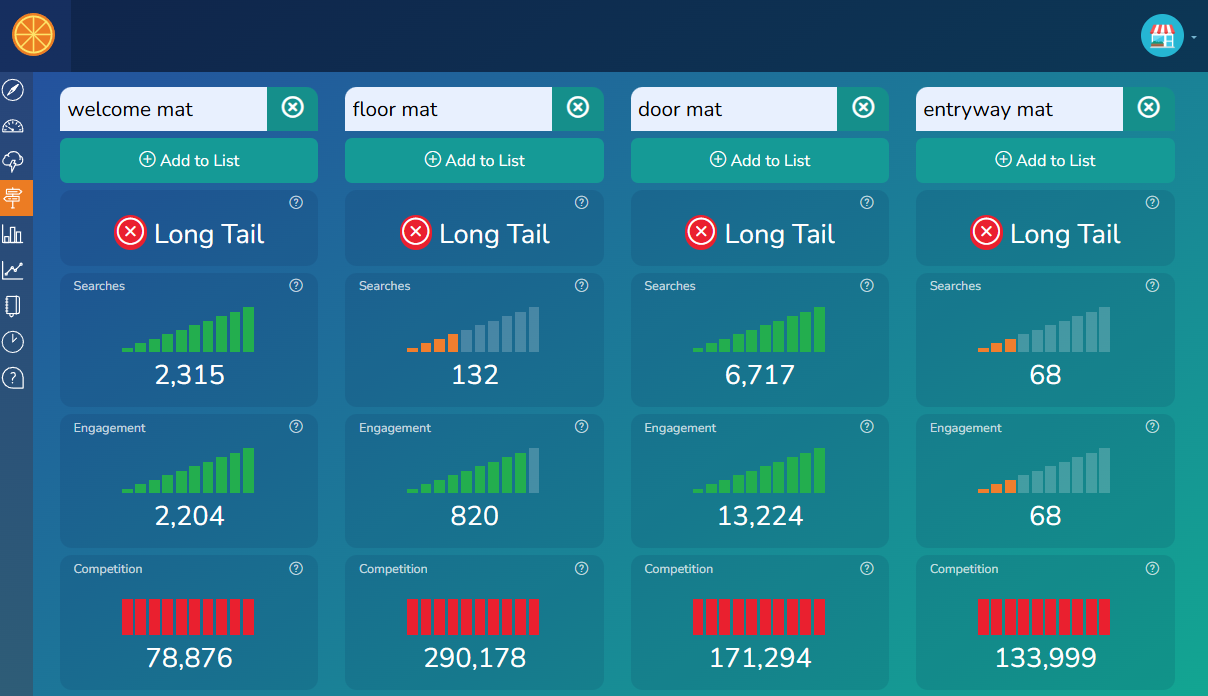Screen dimensions: 1208x696
Task: Toggle the Long Tail indicator for floor mat
Action: click(416, 232)
